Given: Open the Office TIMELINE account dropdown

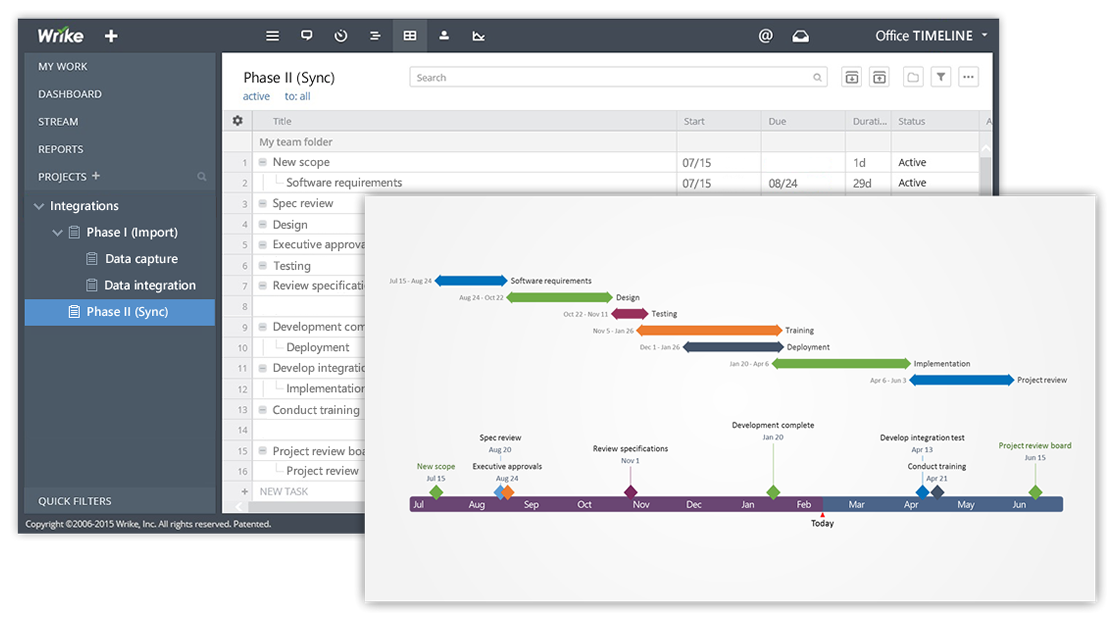Looking at the screenshot, I should point(930,36).
